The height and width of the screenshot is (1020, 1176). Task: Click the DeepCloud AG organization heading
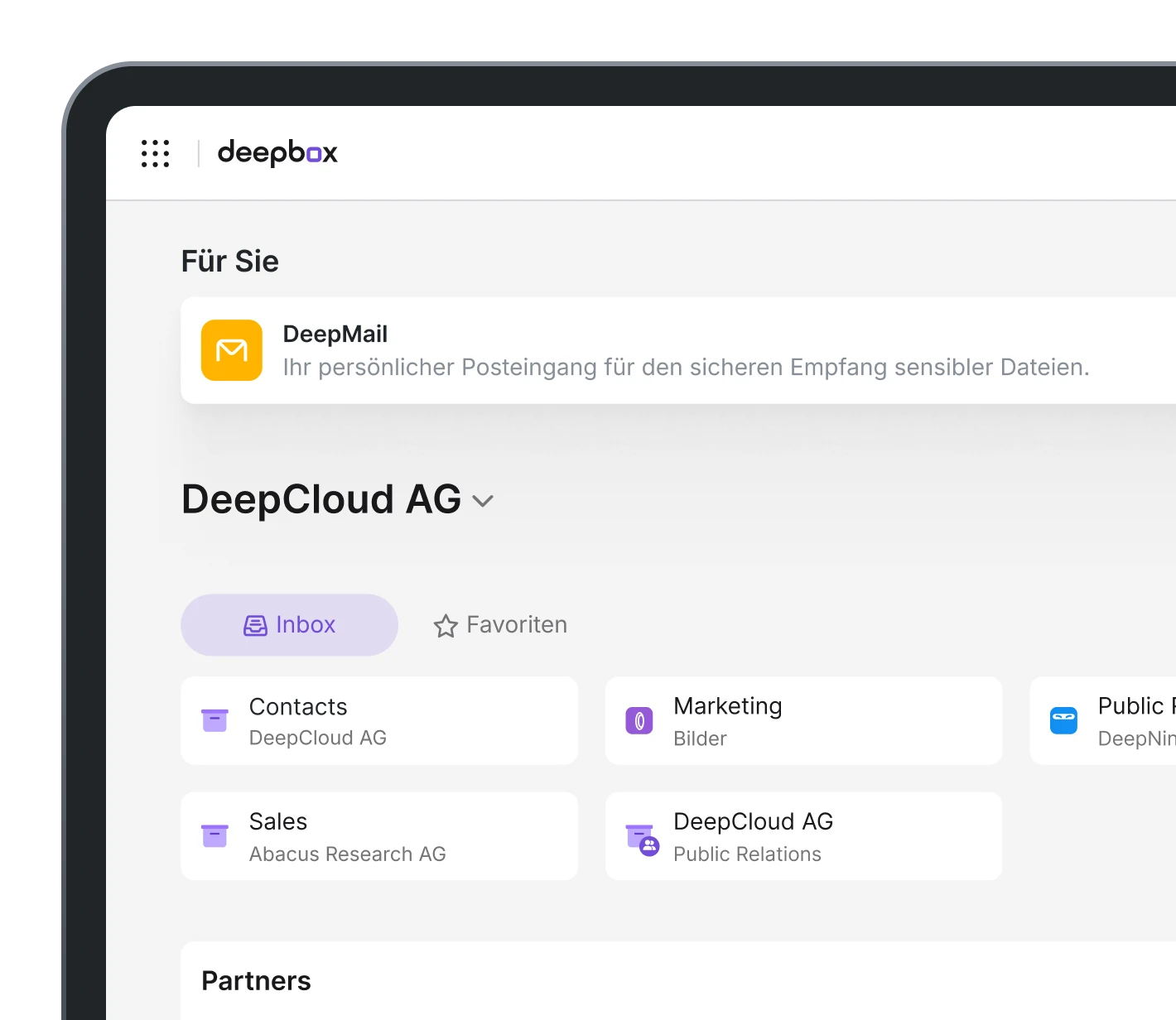pyautogui.click(x=321, y=499)
